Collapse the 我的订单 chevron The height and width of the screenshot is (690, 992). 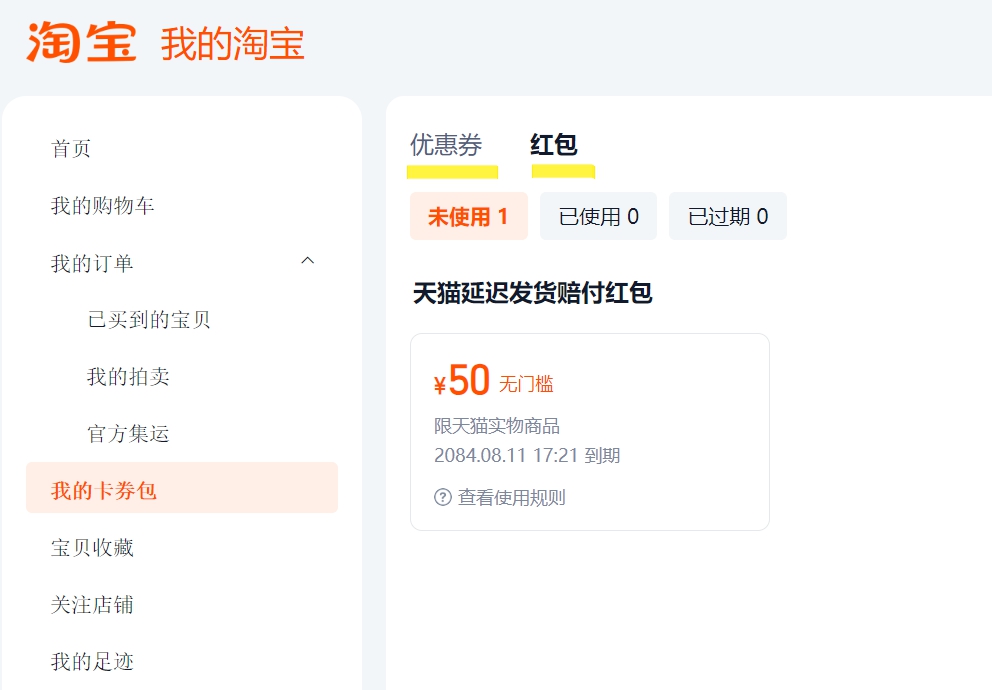point(307,261)
